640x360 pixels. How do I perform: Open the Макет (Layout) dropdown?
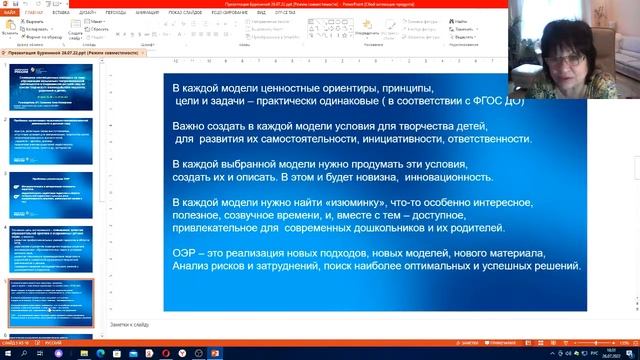coord(95,21)
